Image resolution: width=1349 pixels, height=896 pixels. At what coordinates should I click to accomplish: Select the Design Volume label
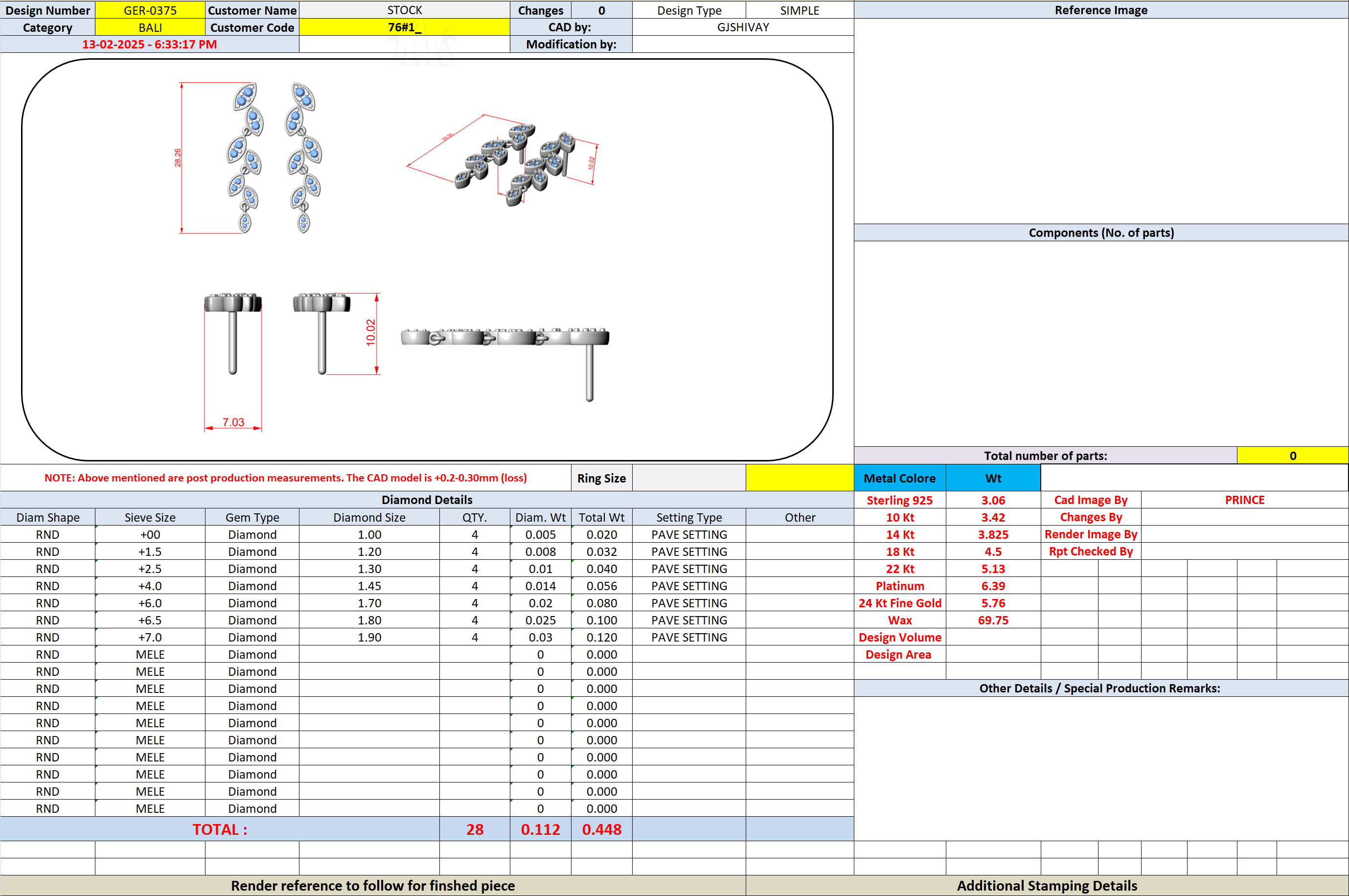click(x=899, y=637)
